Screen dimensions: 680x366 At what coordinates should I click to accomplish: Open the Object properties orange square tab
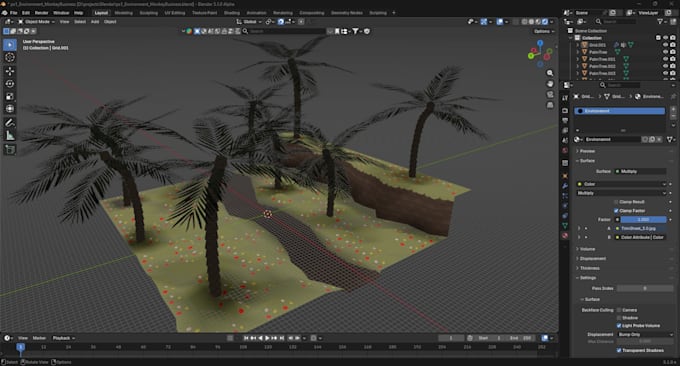(x=565, y=176)
